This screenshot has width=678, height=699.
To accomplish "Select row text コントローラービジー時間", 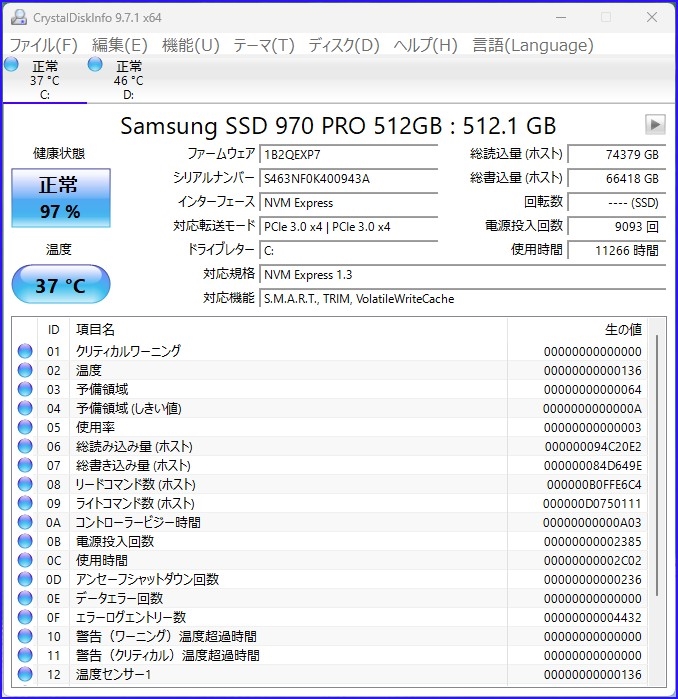I will 138,522.
